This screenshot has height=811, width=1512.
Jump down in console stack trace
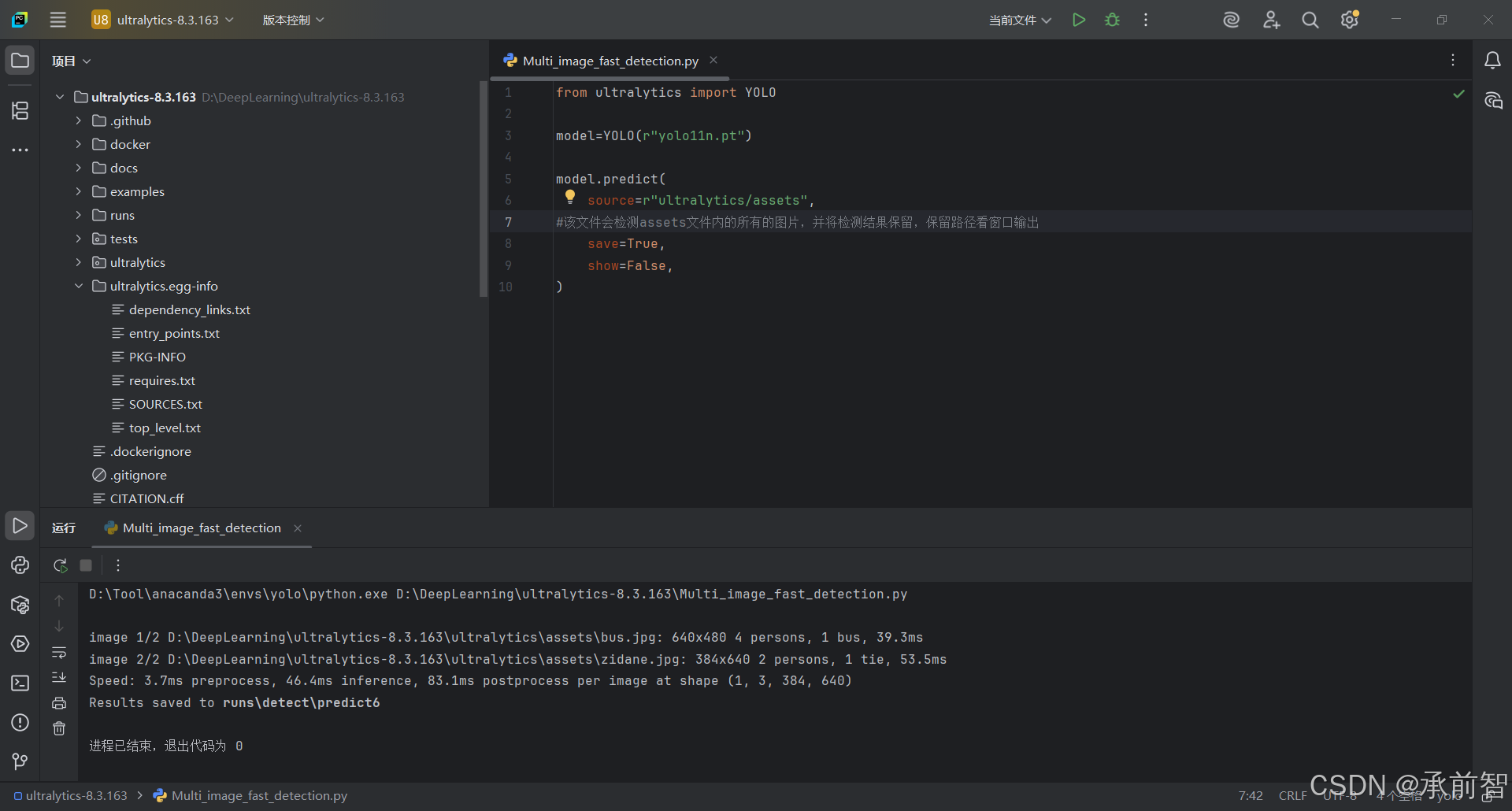coord(59,626)
